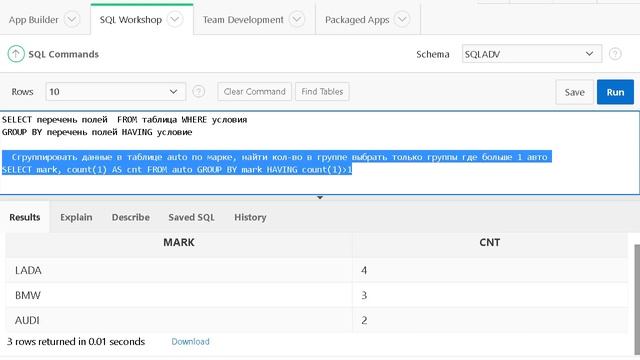Screen dimensions: 640x360
Task: Switch to the Results tab
Action: click(25, 217)
